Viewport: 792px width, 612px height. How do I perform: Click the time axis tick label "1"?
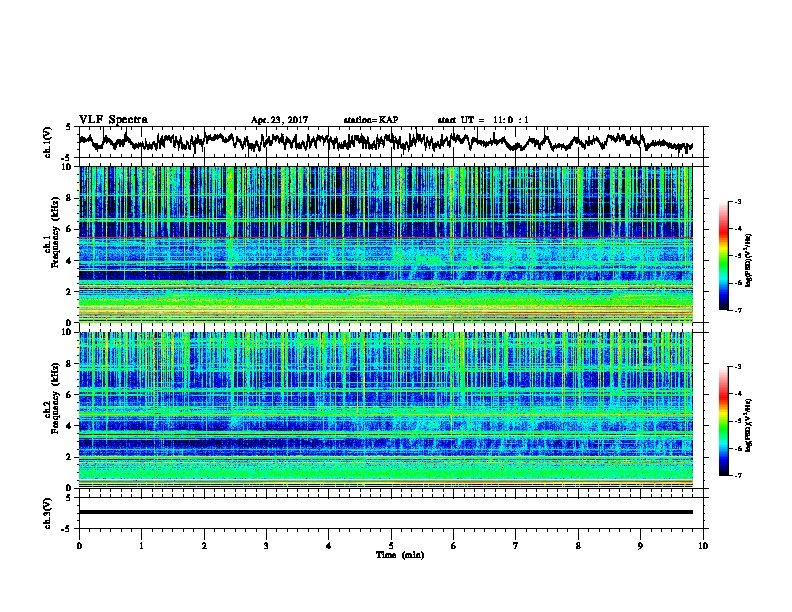(x=141, y=546)
